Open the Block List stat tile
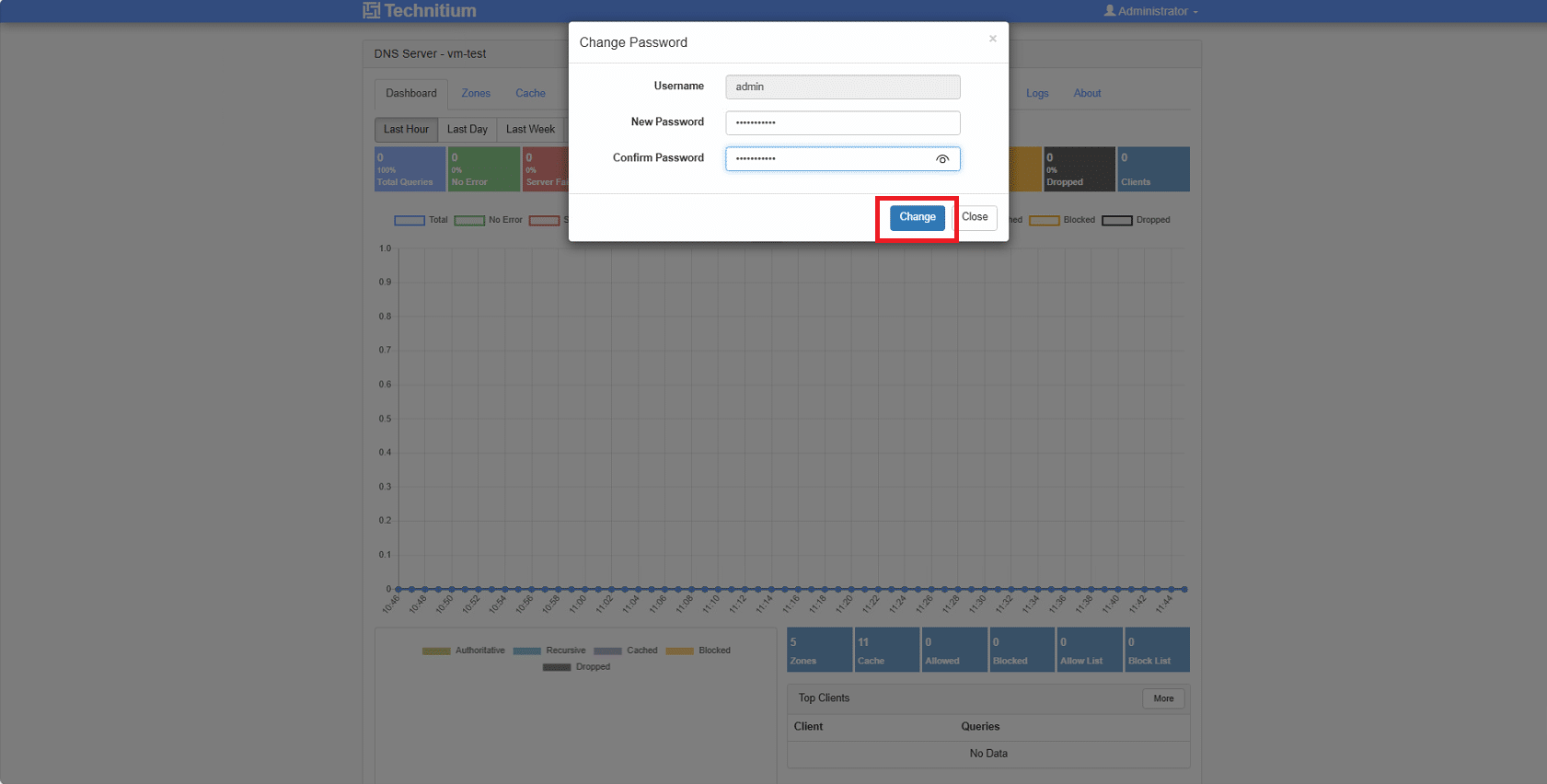 click(x=1157, y=650)
